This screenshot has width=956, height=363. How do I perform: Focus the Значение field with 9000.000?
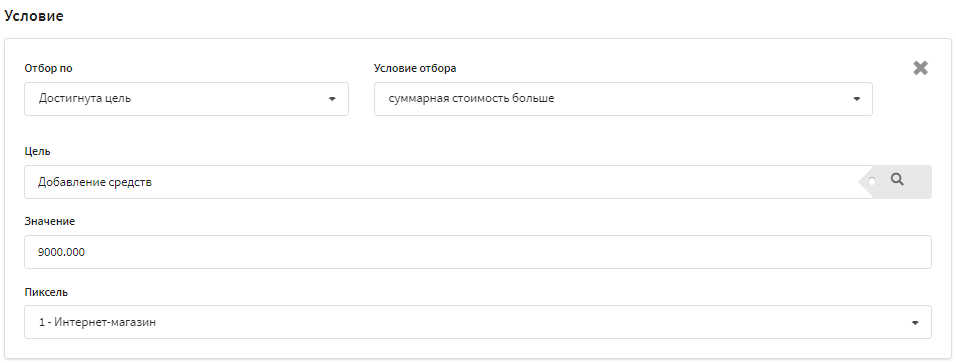tap(478, 252)
